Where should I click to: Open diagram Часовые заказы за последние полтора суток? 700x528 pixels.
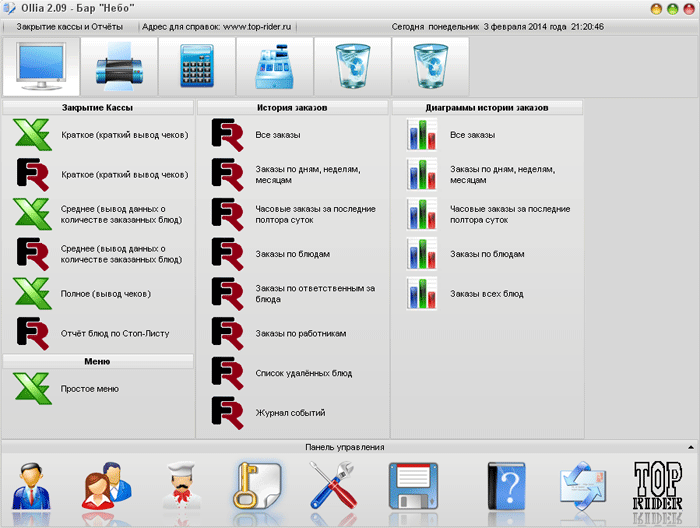pos(510,214)
